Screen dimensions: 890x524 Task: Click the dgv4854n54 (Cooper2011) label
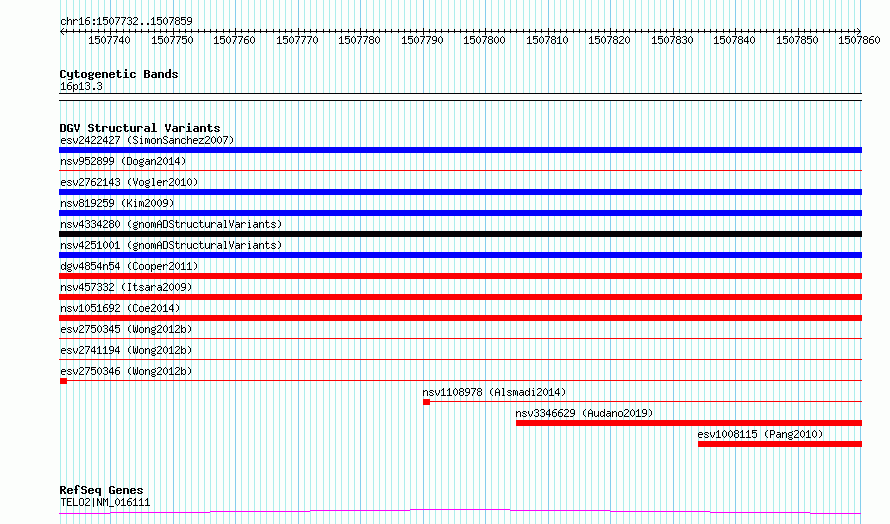point(129,266)
